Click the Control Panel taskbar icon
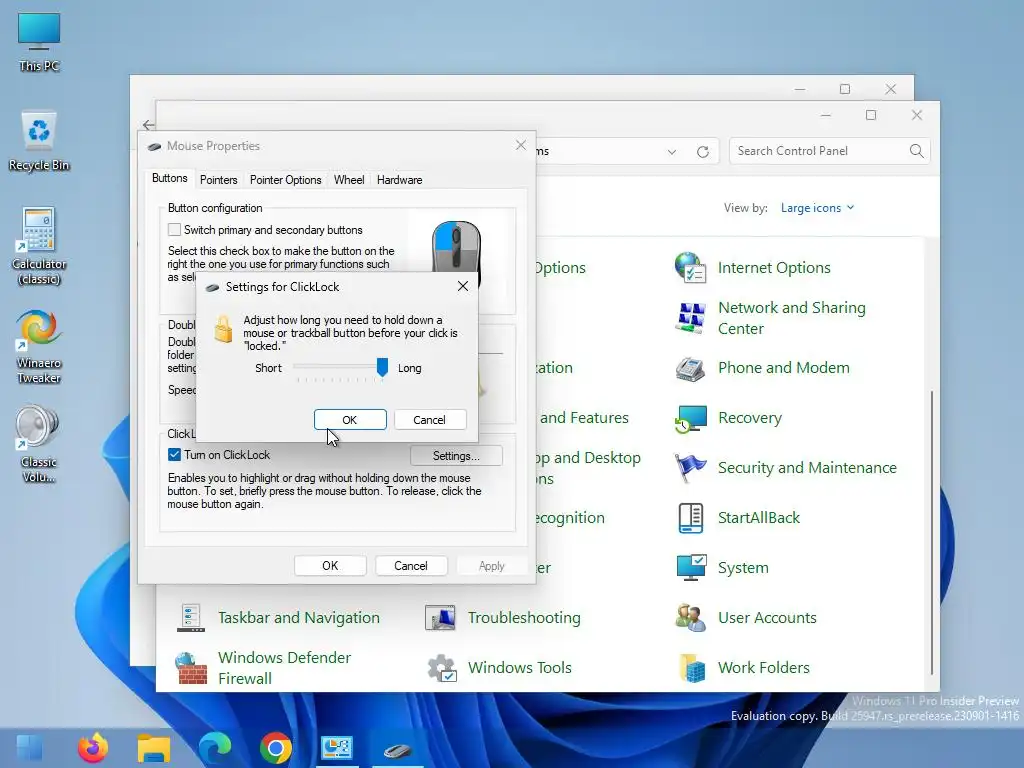 (337, 748)
